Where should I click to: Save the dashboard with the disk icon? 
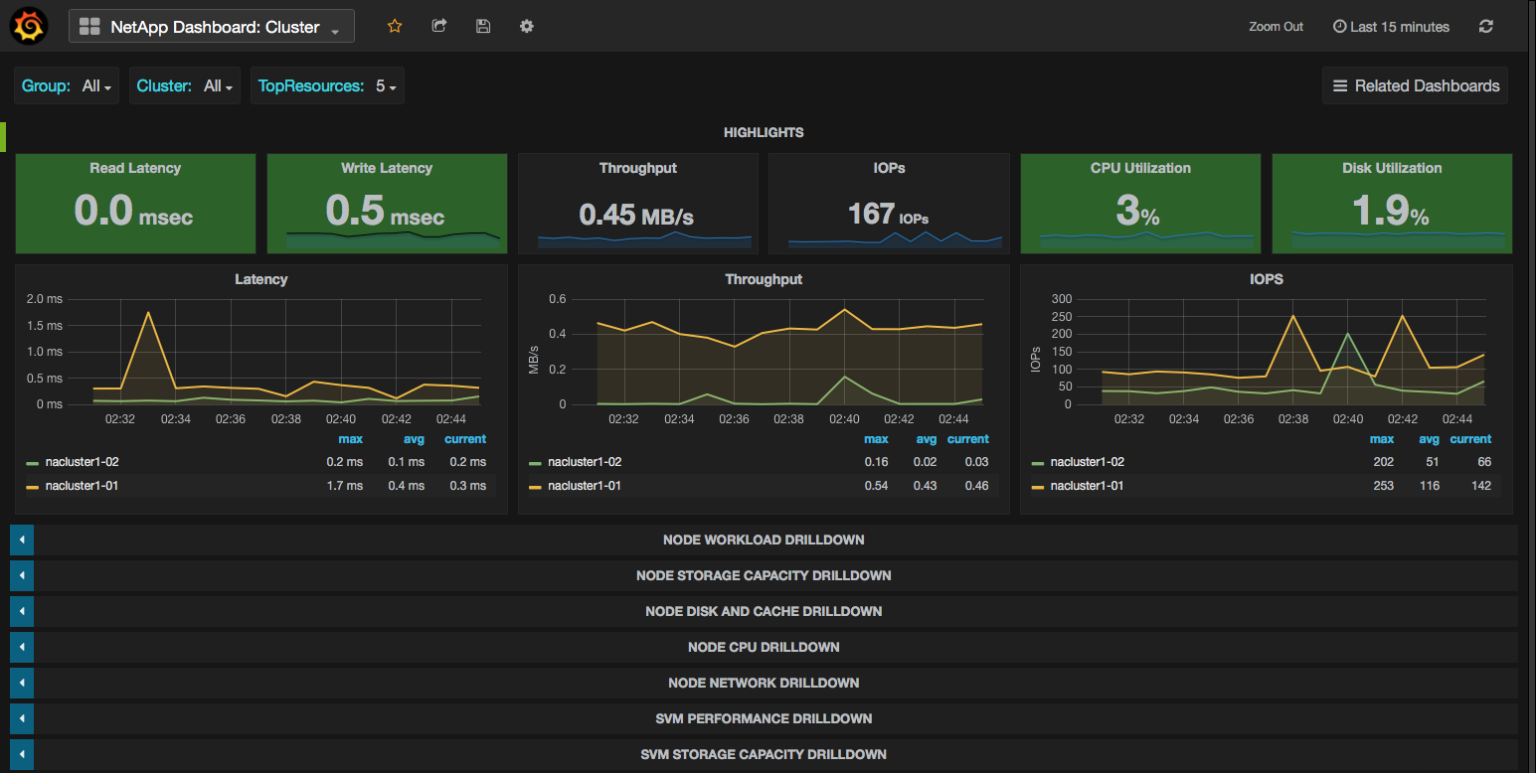point(483,26)
